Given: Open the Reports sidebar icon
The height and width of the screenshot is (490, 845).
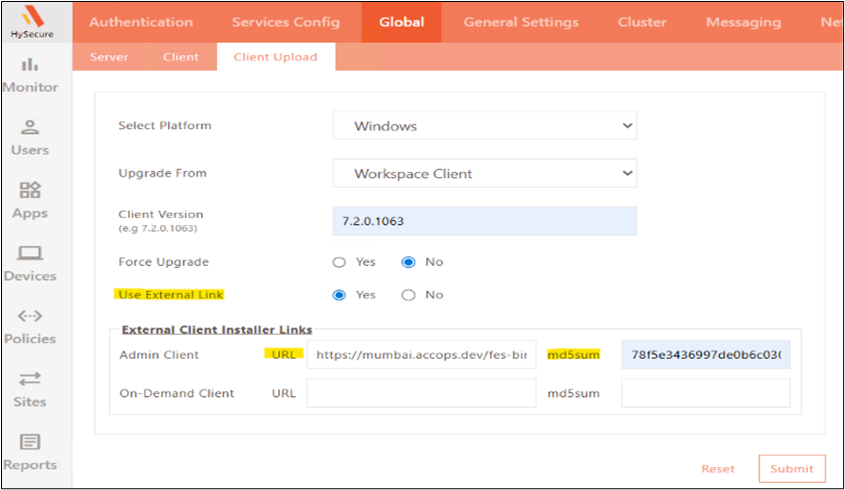Looking at the screenshot, I should coord(30,442).
